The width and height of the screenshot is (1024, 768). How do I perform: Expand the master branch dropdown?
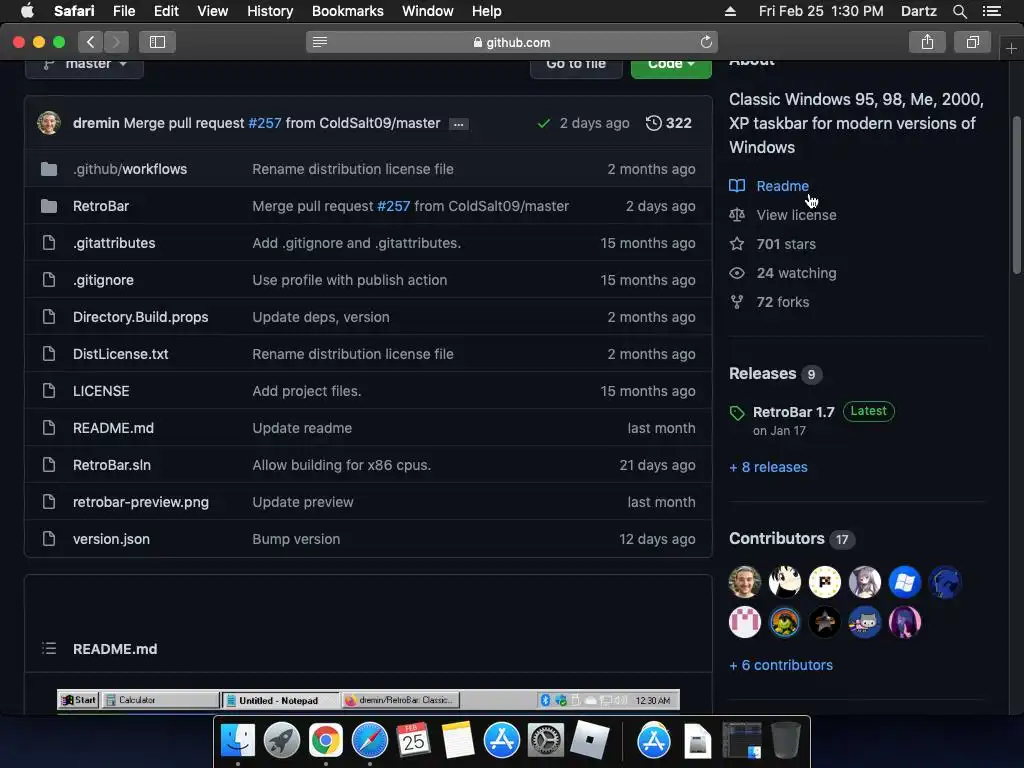[x=84, y=68]
